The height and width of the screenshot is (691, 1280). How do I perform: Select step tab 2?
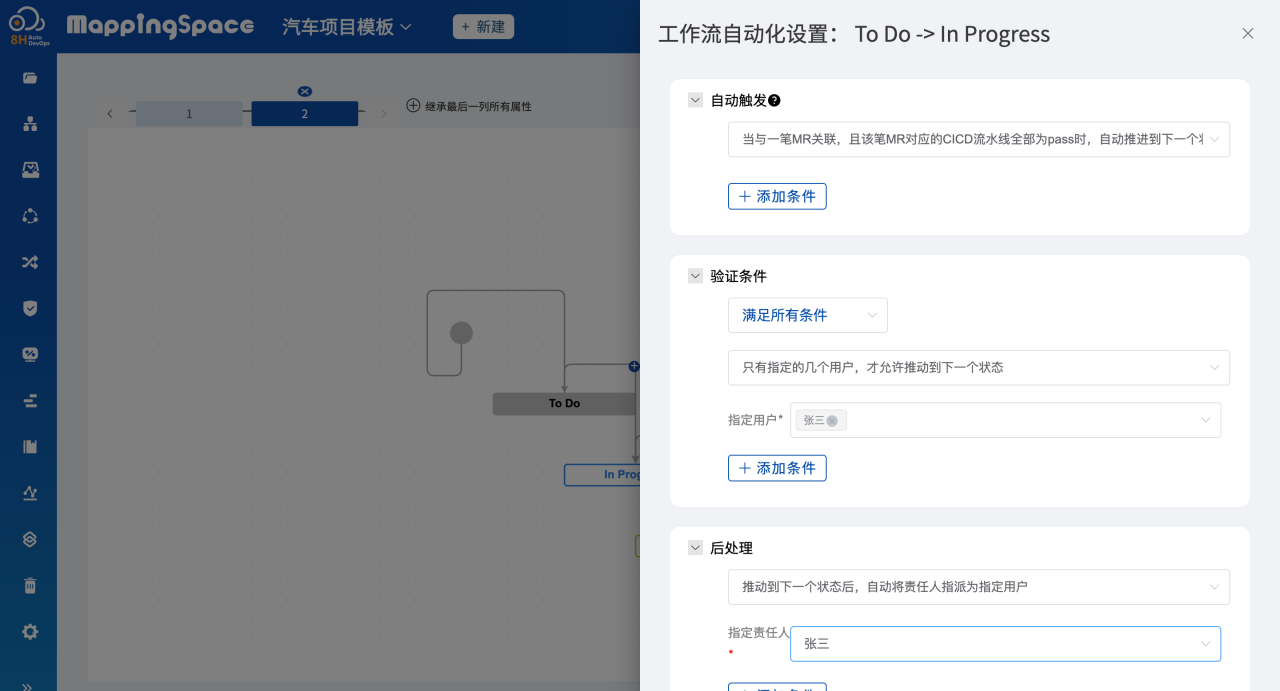point(305,114)
